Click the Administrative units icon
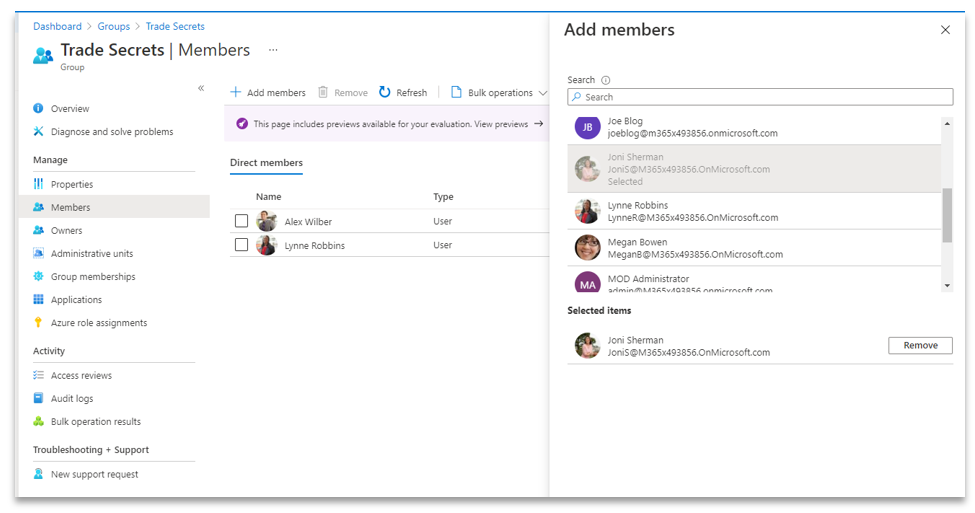Image resolution: width=975 pixels, height=513 pixels. tap(39, 254)
